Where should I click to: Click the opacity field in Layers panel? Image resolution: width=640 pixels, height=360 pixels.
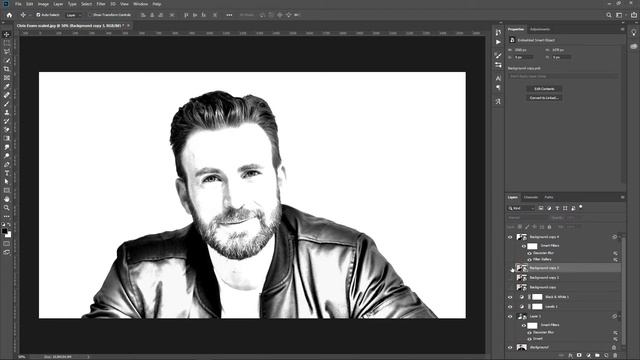(x=573, y=218)
